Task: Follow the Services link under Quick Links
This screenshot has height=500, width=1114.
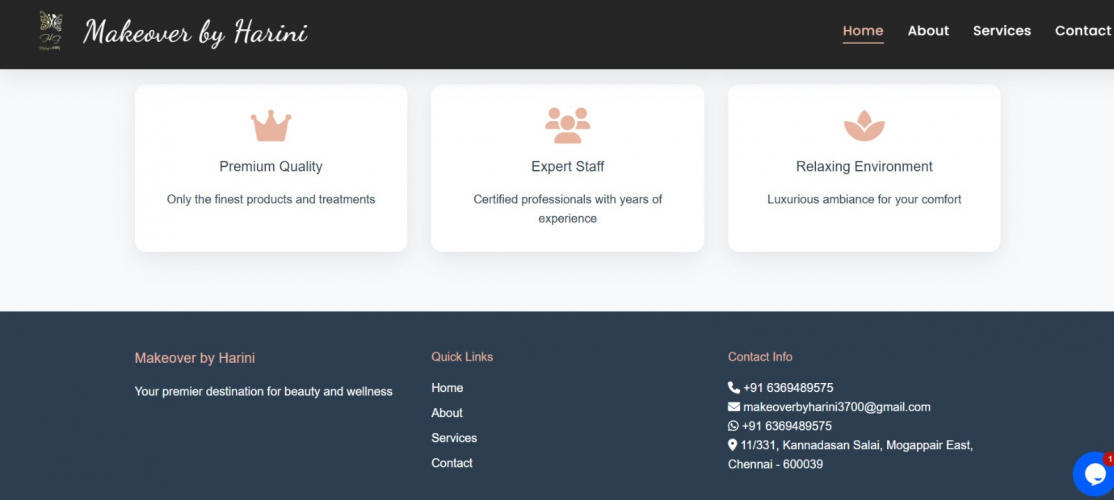Action: (454, 438)
